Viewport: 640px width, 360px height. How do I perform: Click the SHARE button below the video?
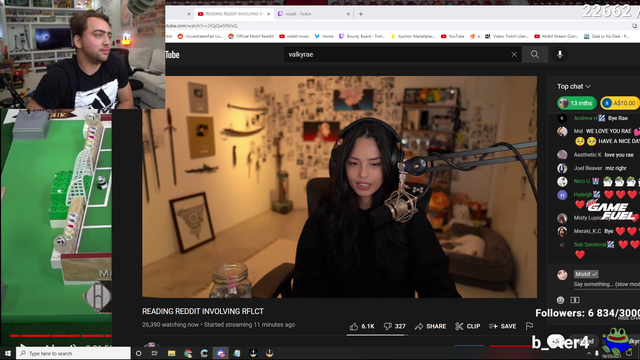click(430, 326)
